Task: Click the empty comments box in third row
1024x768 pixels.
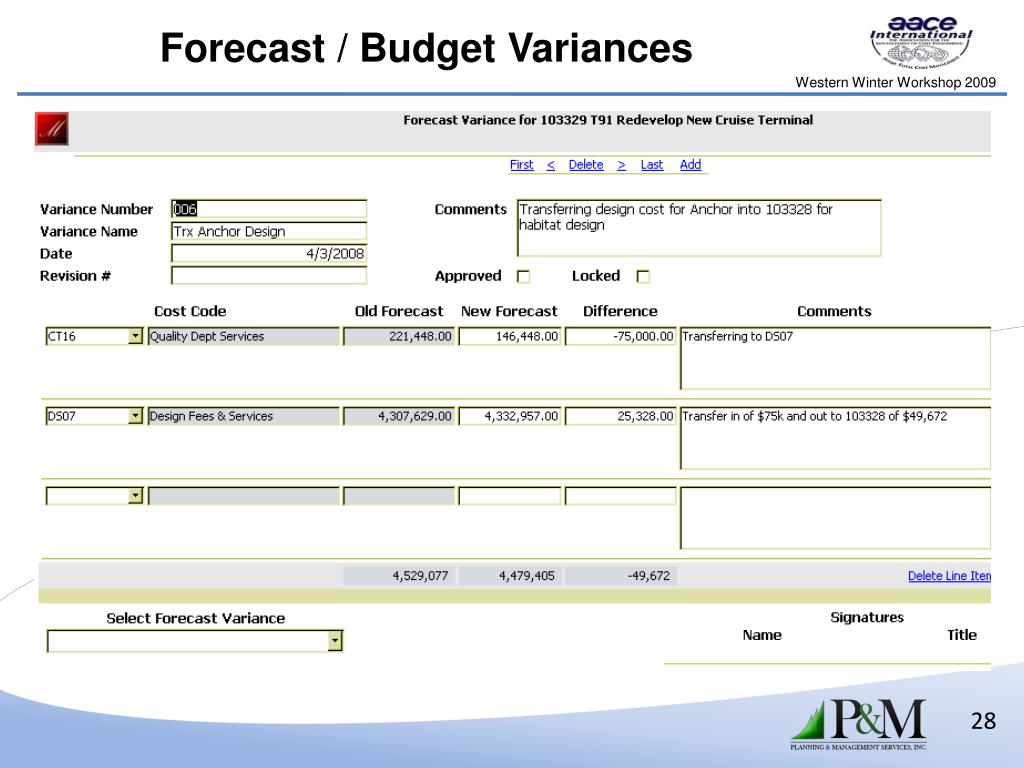Action: [x=835, y=518]
